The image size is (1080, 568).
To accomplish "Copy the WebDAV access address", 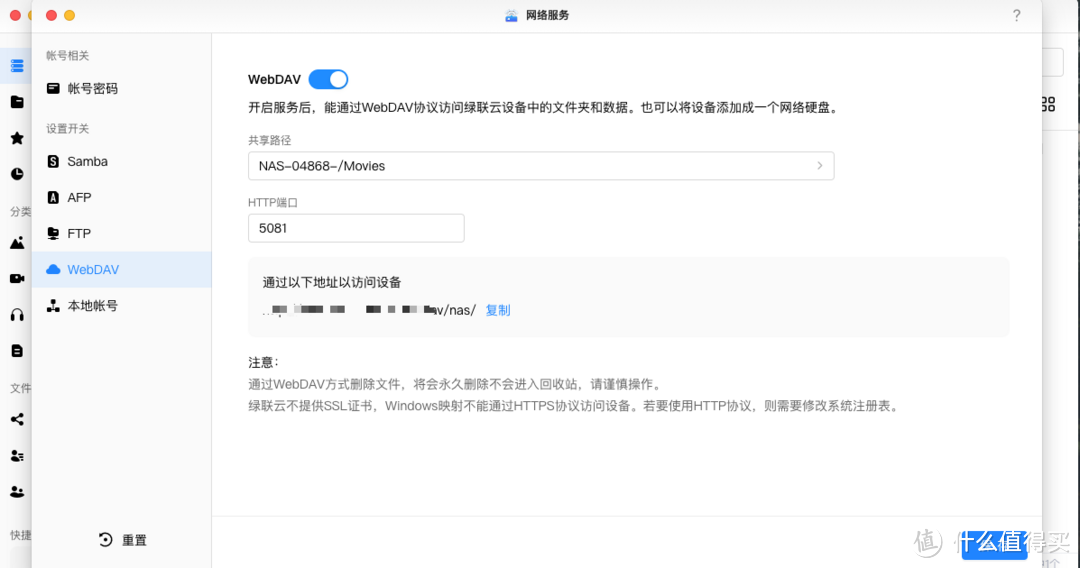I will tap(497, 310).
